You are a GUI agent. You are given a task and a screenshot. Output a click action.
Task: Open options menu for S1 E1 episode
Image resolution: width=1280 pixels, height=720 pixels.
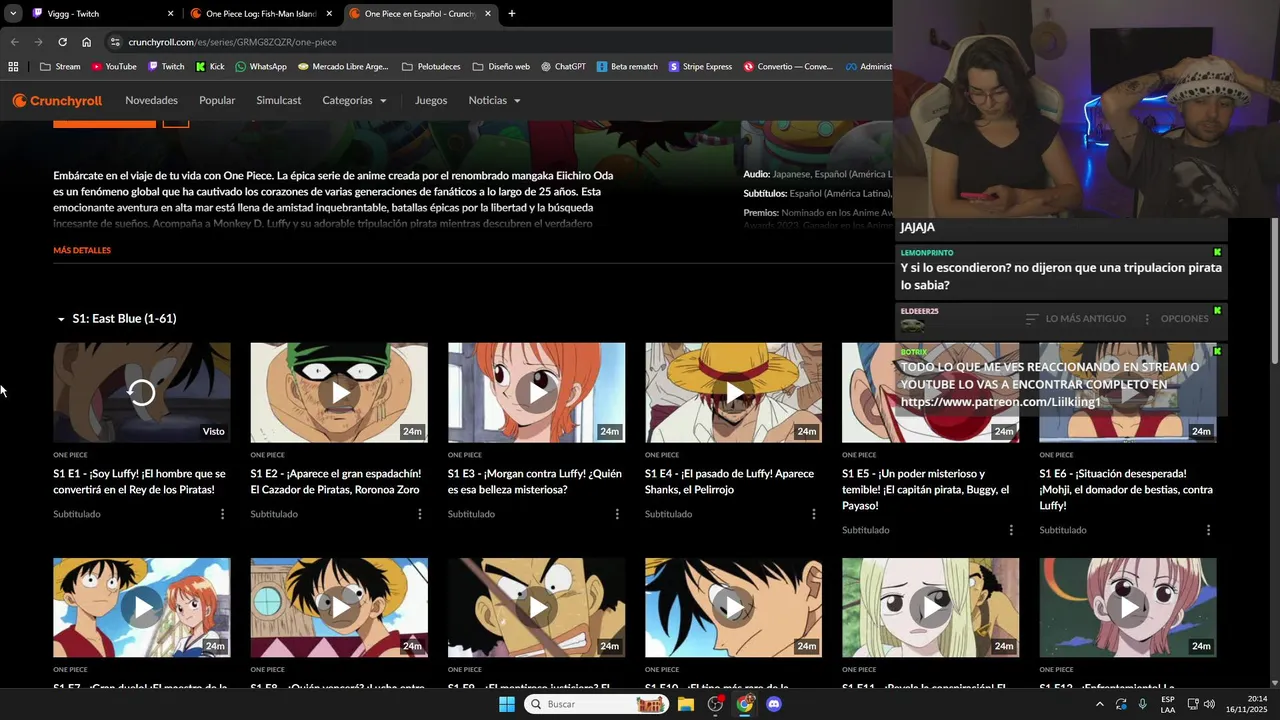point(222,514)
